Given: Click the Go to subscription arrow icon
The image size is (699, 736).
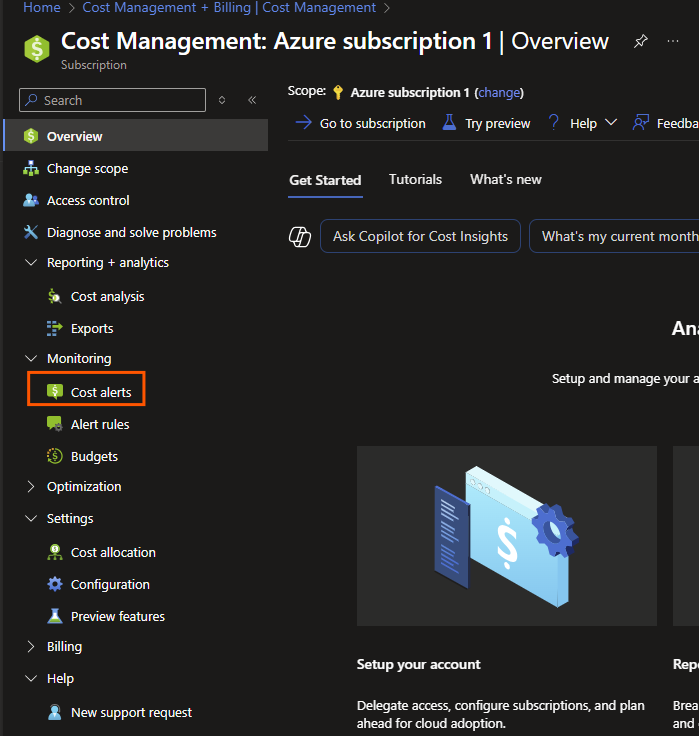Looking at the screenshot, I should (x=304, y=123).
